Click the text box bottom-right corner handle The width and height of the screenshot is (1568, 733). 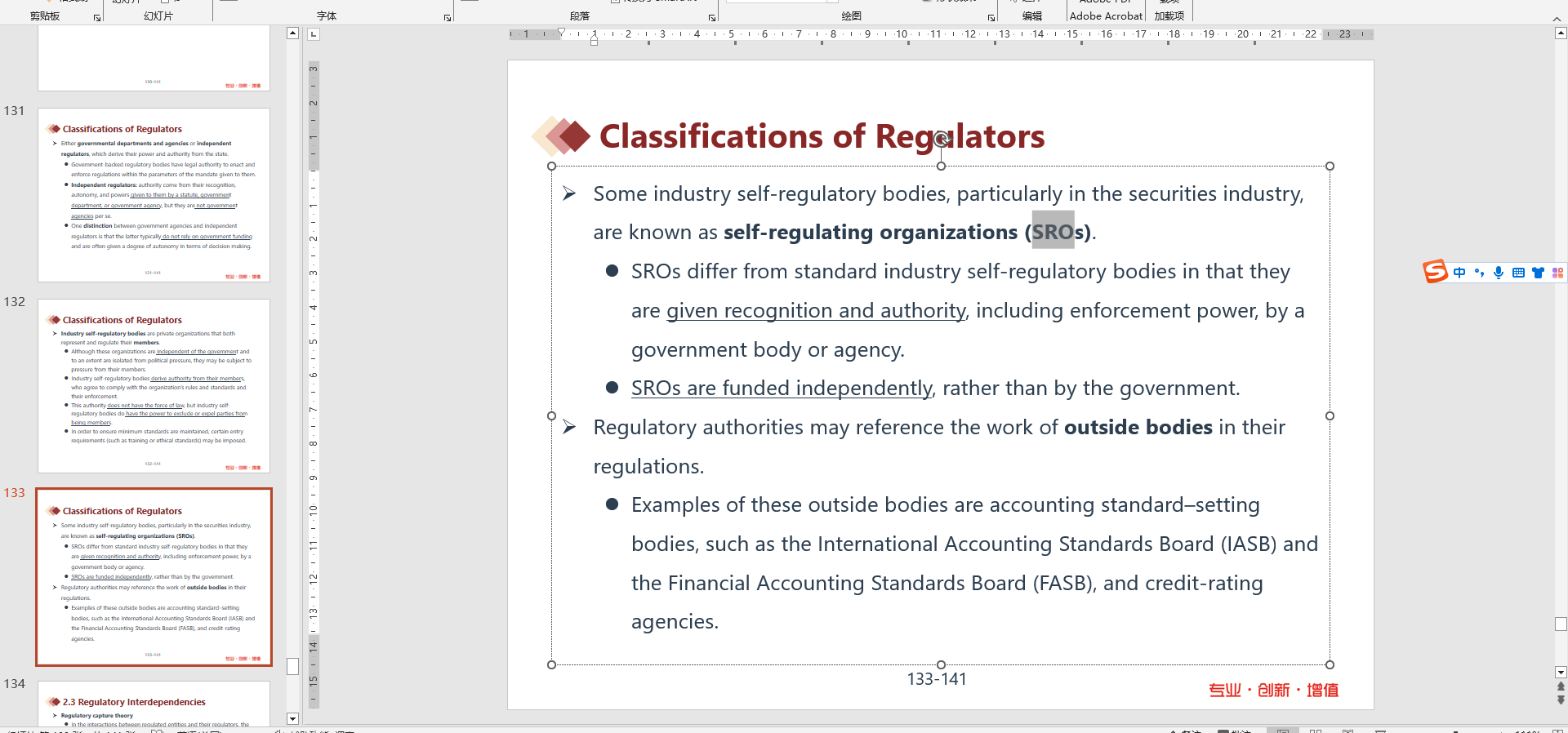point(1330,665)
